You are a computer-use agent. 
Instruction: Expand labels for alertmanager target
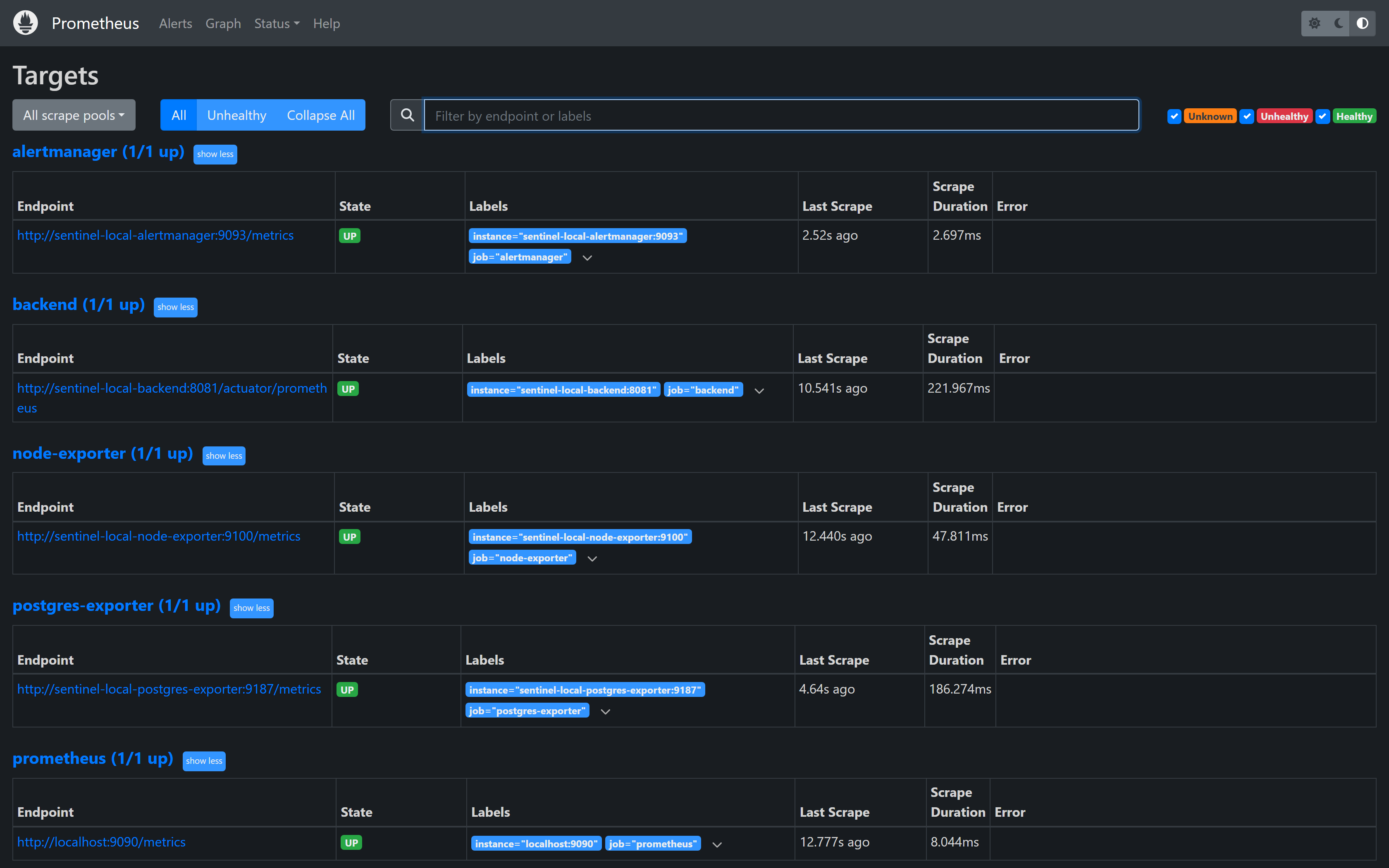point(587,258)
